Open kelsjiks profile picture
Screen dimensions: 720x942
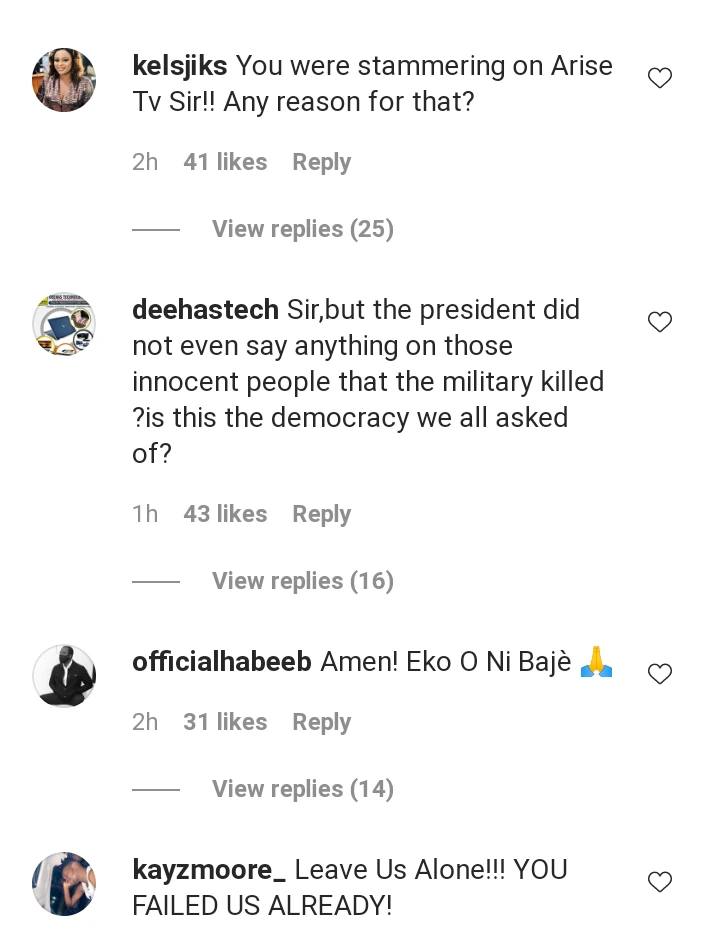pos(64,80)
